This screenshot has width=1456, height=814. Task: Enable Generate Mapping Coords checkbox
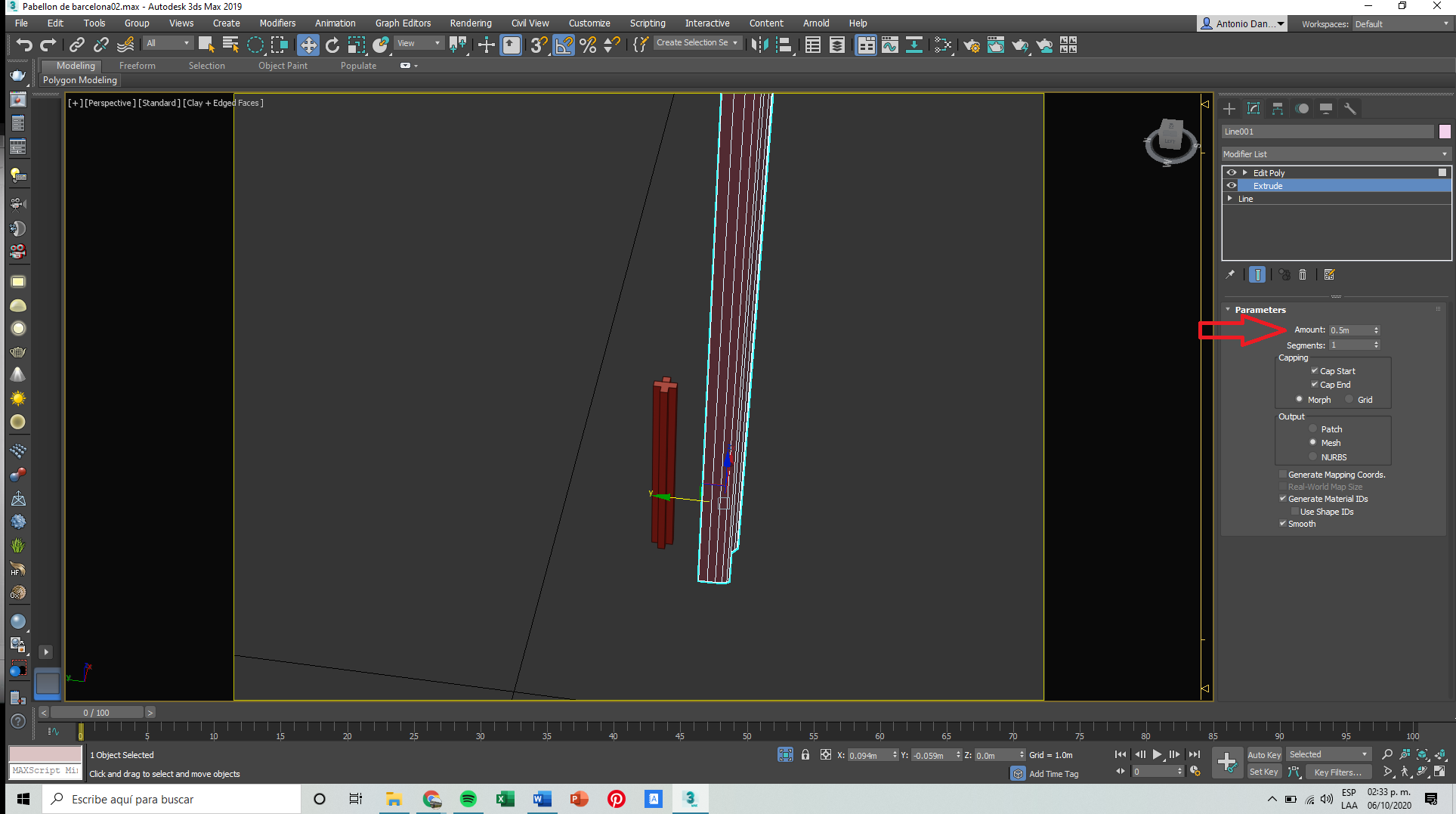(x=1283, y=475)
